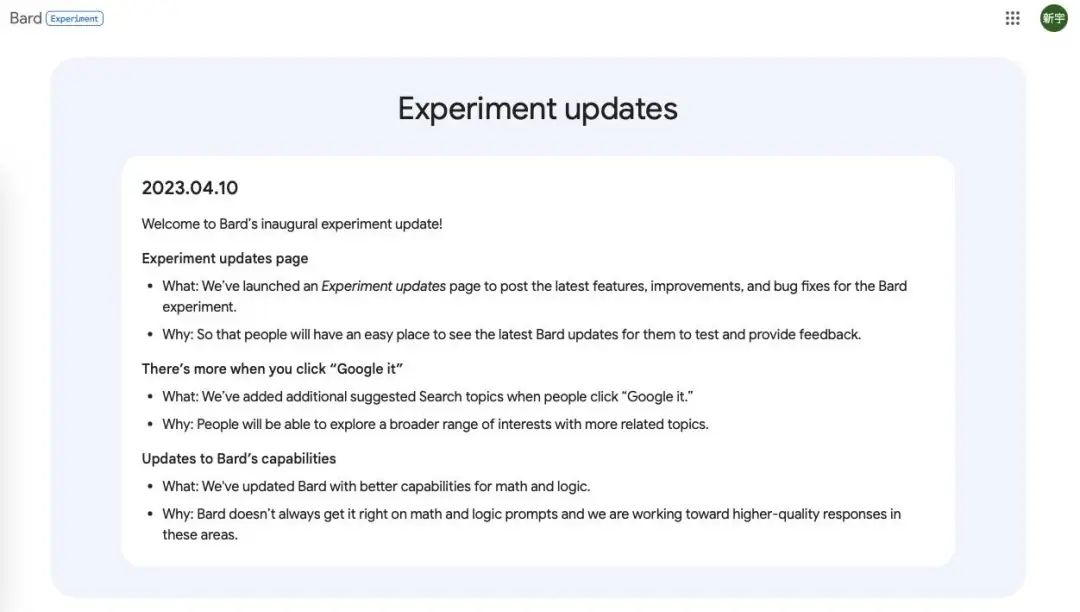Image resolution: width=1080 pixels, height=612 pixels.
Task: Click the "these areas." wrapped text
Action: click(x=200, y=535)
